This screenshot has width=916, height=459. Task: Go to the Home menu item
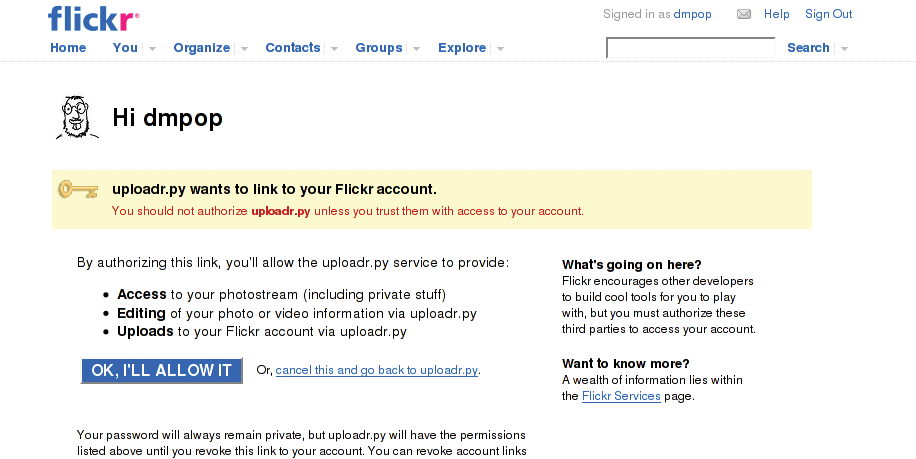click(68, 48)
